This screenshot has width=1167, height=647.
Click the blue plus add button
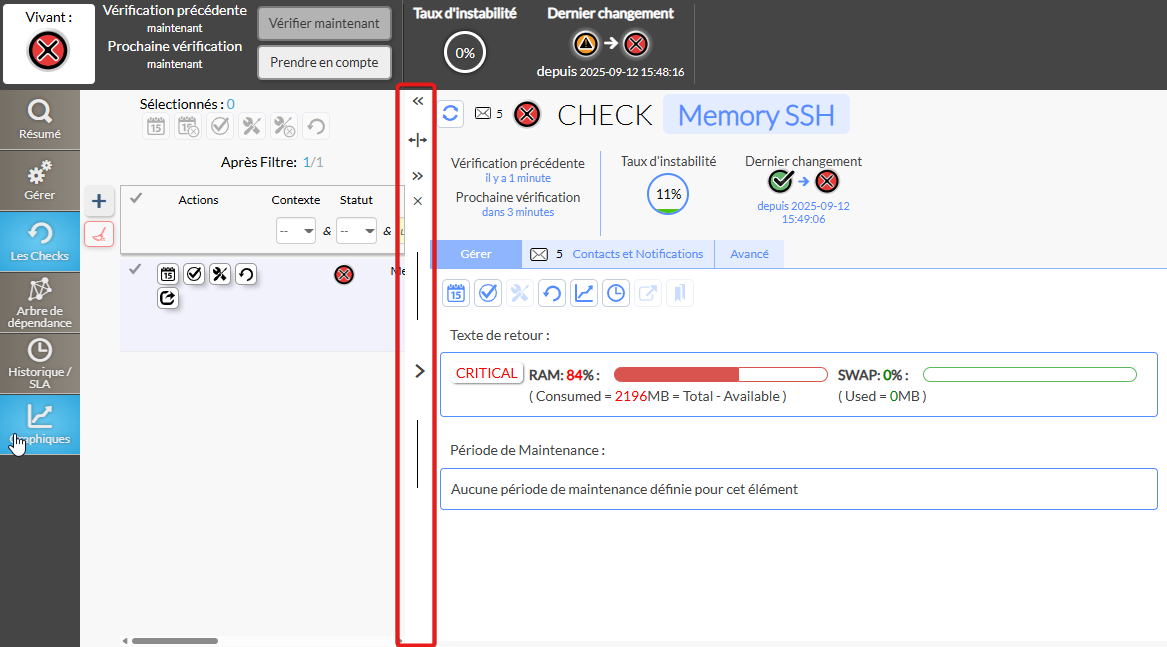pyautogui.click(x=99, y=201)
